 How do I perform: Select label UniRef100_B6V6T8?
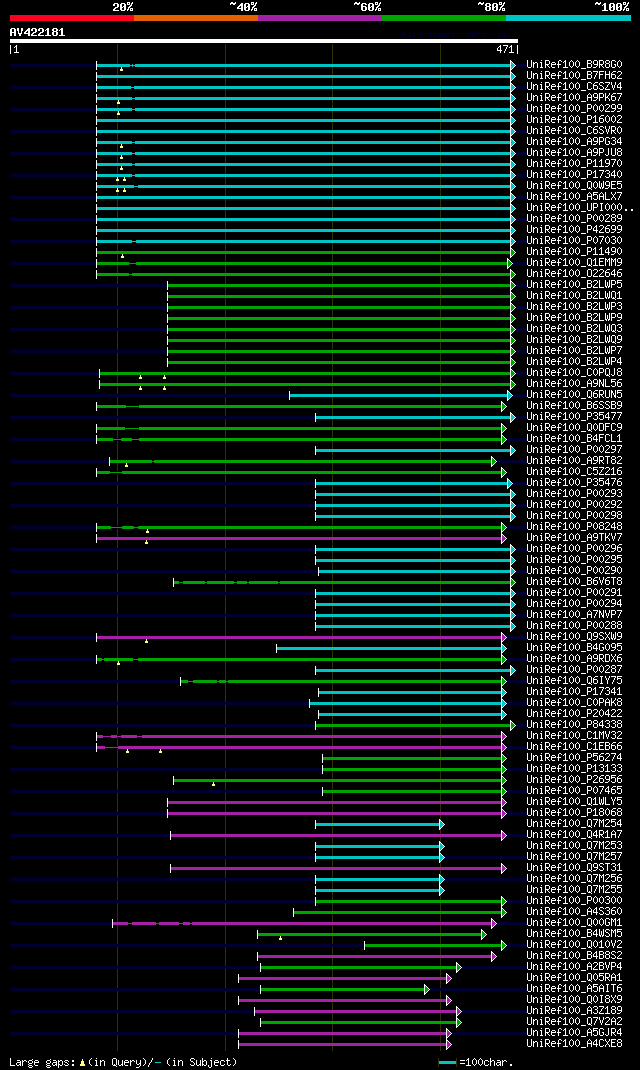click(574, 581)
